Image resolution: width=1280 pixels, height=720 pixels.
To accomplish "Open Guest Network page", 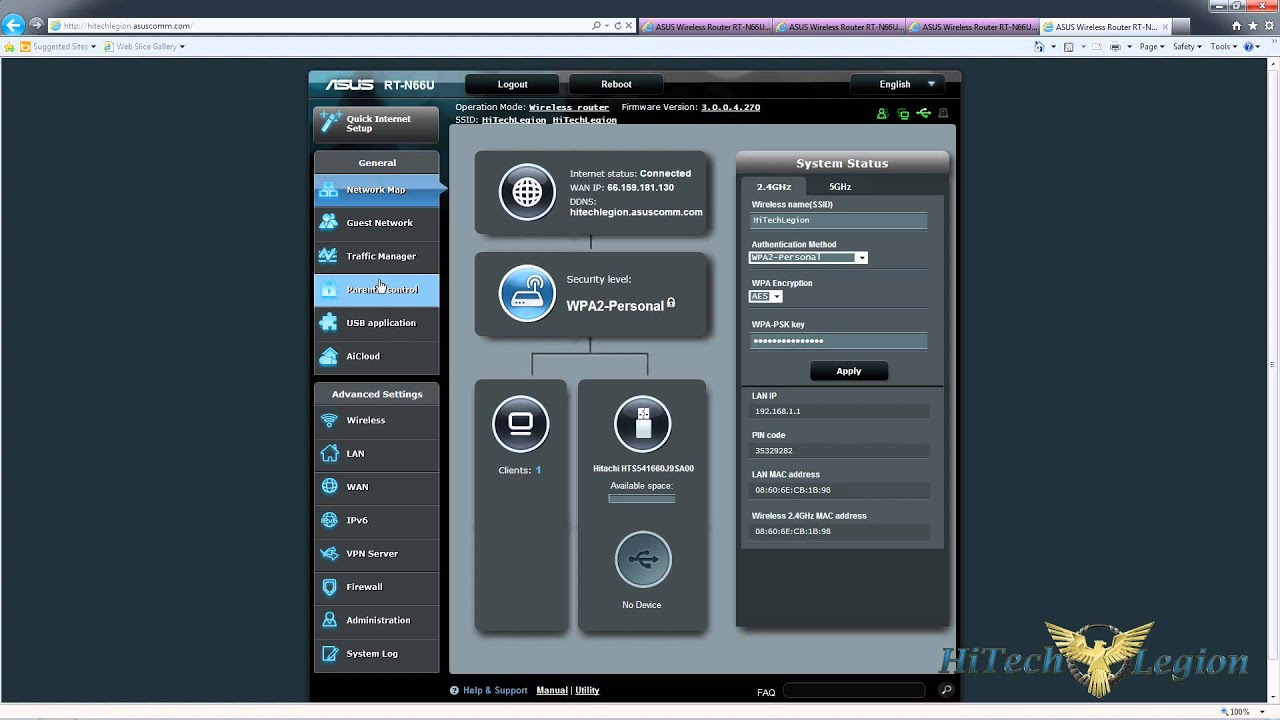I will pos(376,223).
